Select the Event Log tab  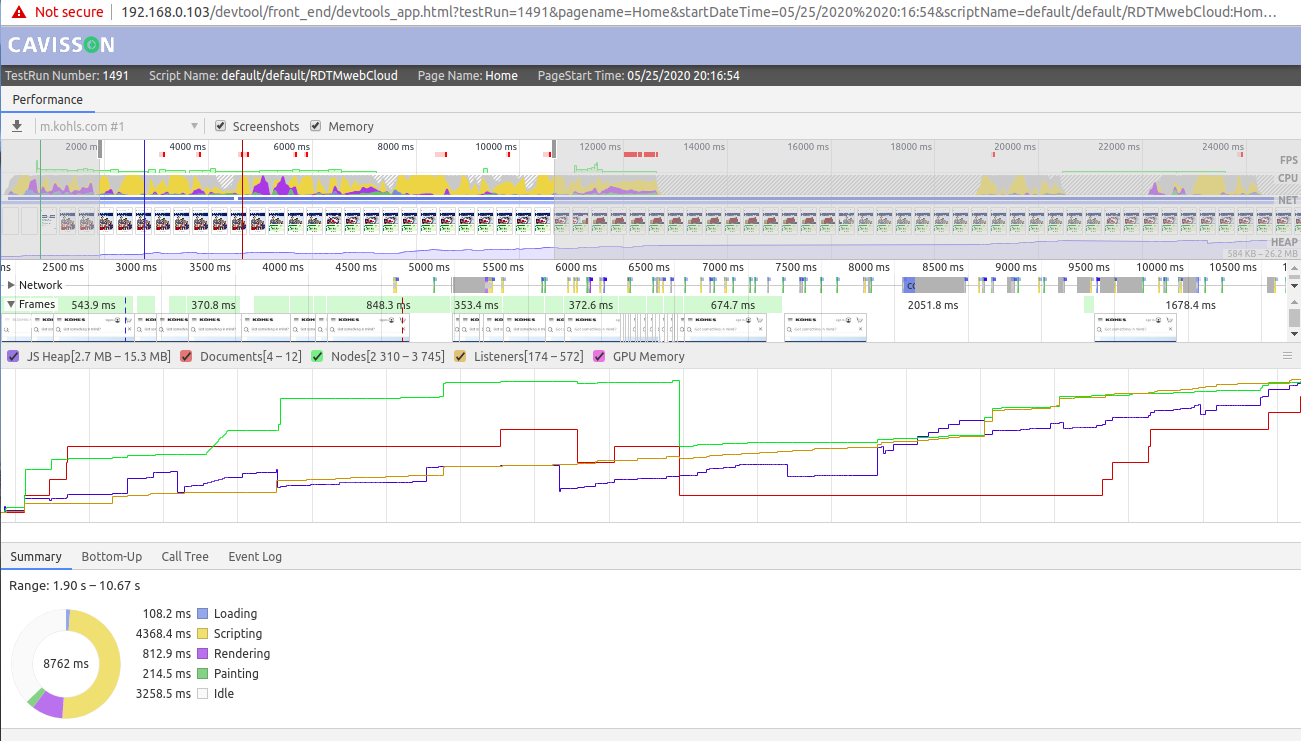pyautogui.click(x=255, y=556)
